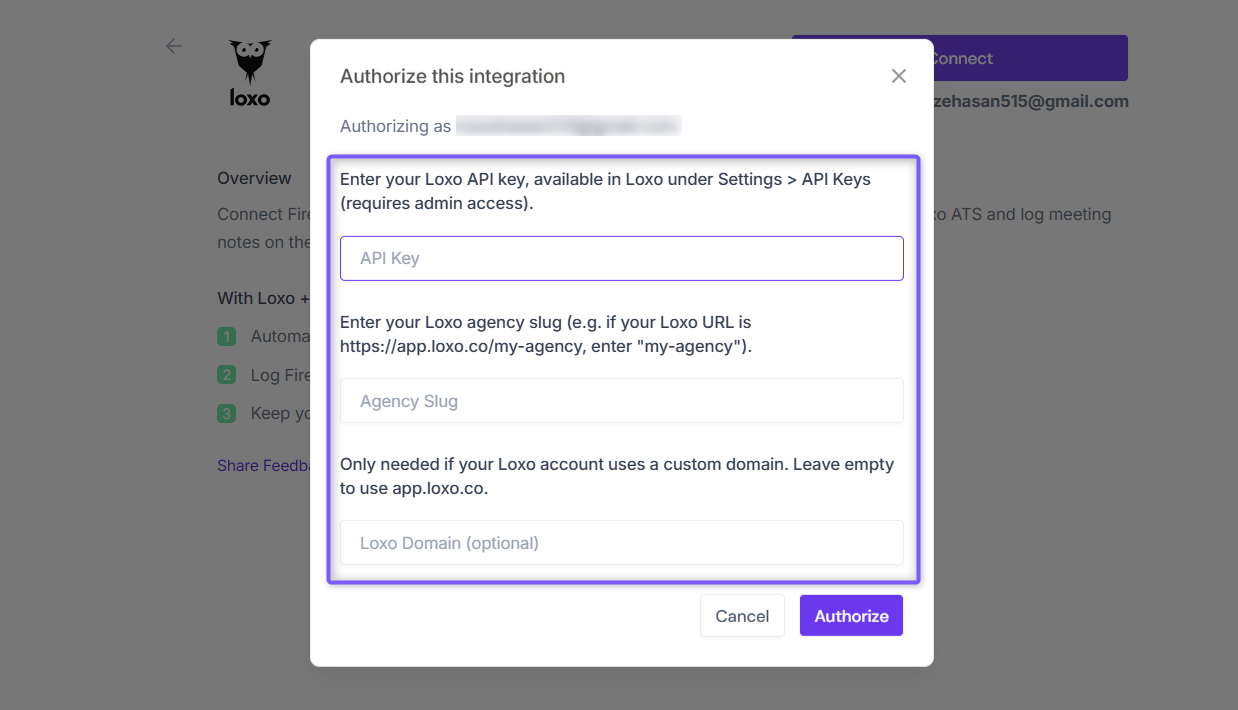Click into the Loxo Domain (optional) field

click(x=622, y=543)
